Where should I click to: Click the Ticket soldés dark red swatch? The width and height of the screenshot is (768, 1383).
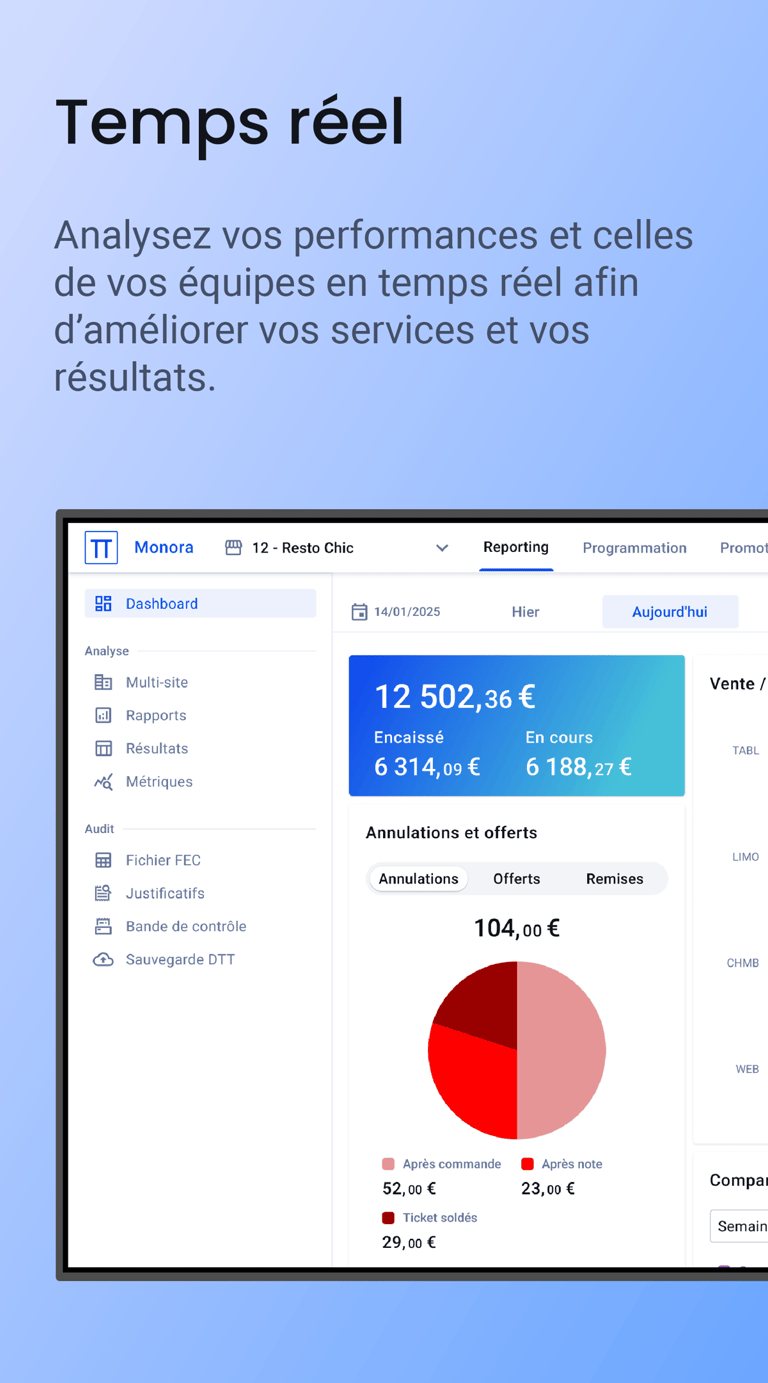click(x=388, y=1218)
